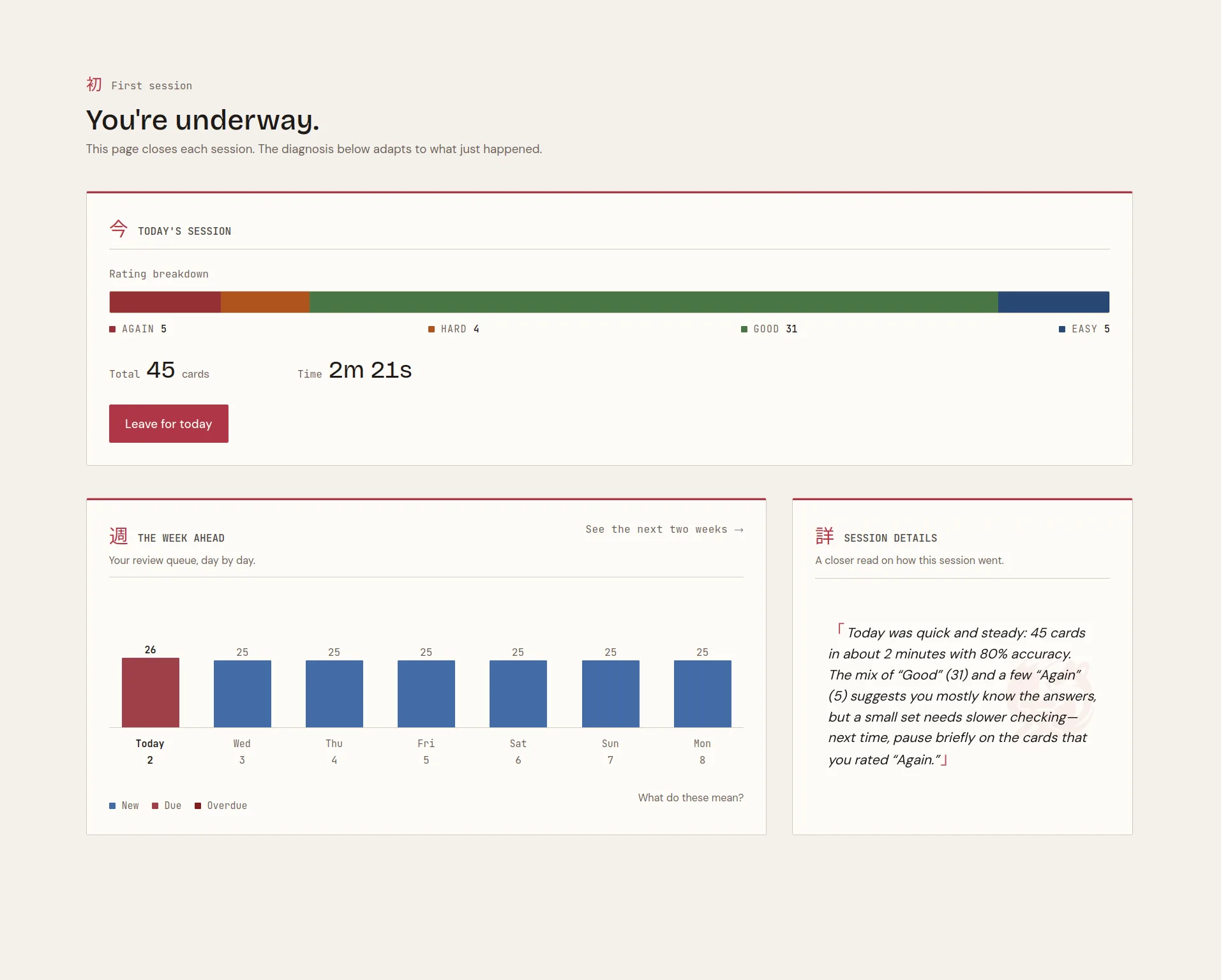This screenshot has height=980, width=1221.
Task: Click the dark red Again segment of rating bar
Action: [x=165, y=302]
